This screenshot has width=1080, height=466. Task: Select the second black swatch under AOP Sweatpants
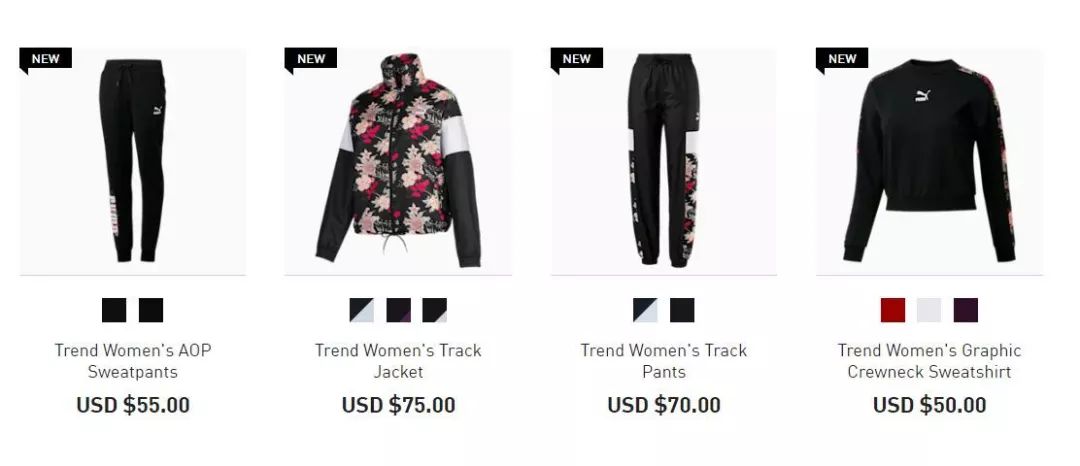[x=151, y=310]
